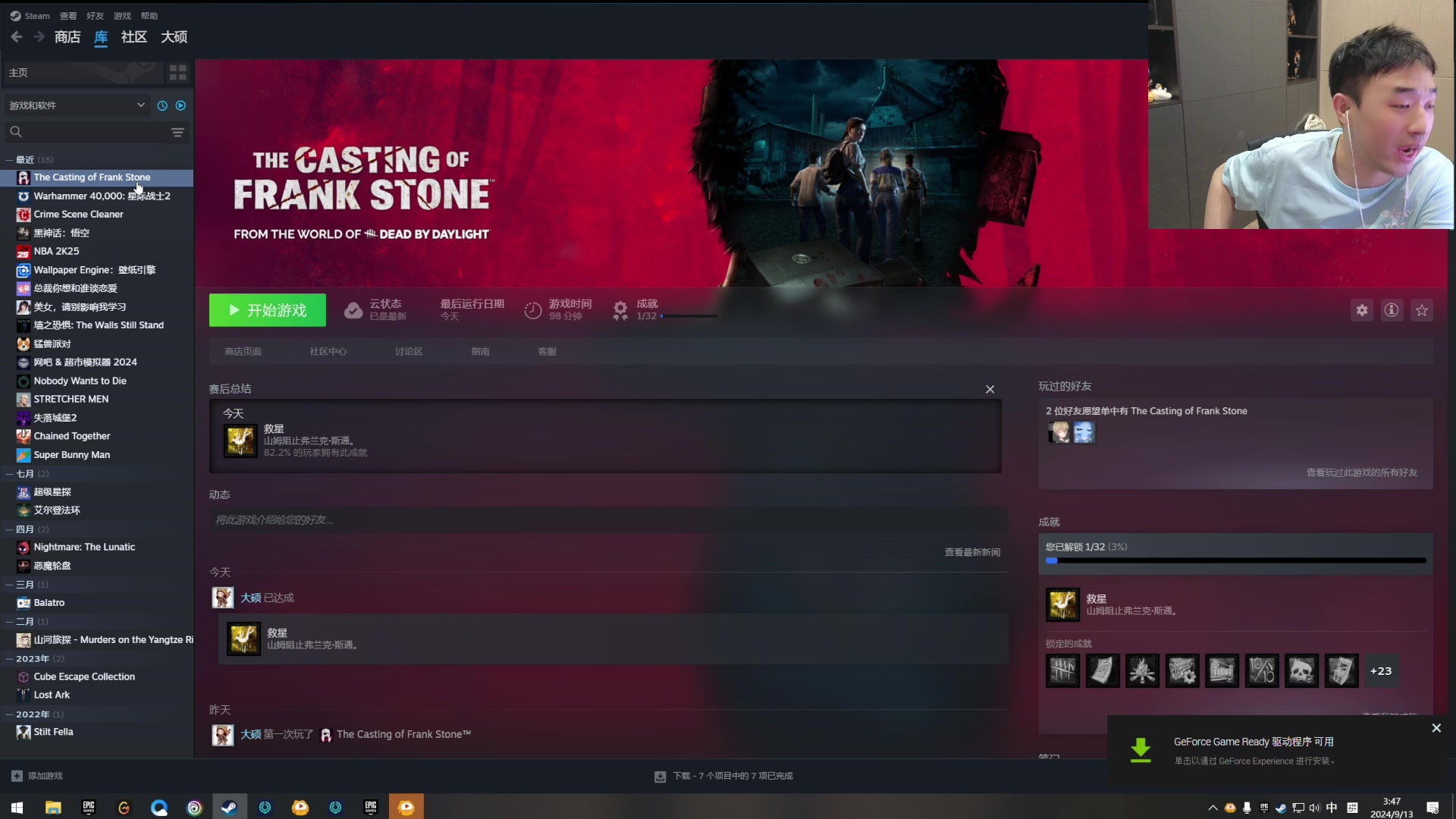Click the downloads icon in bottom bar

pos(660,776)
